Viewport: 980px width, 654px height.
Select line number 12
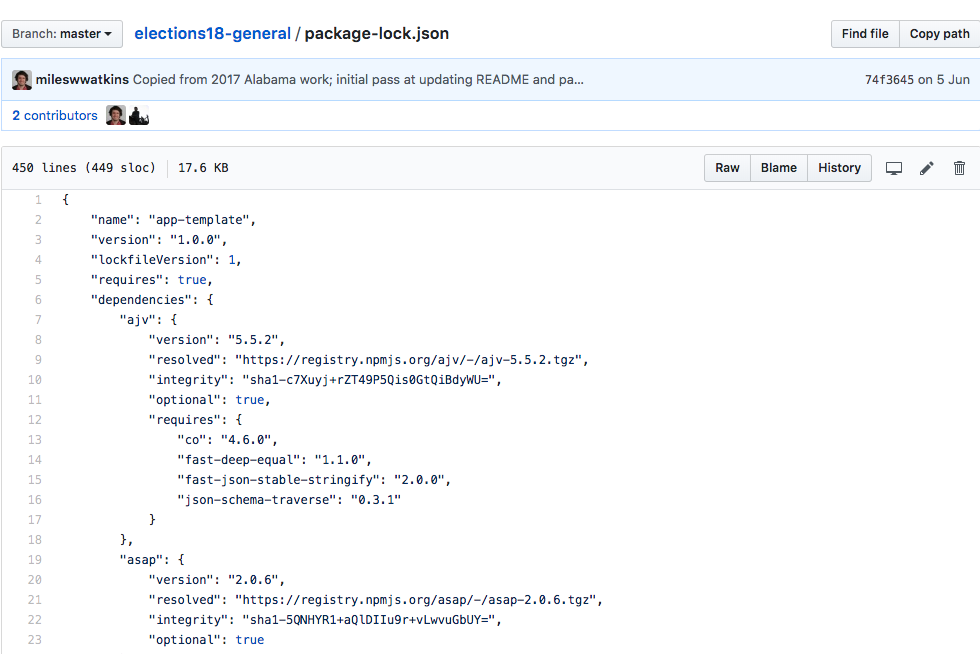point(34,420)
